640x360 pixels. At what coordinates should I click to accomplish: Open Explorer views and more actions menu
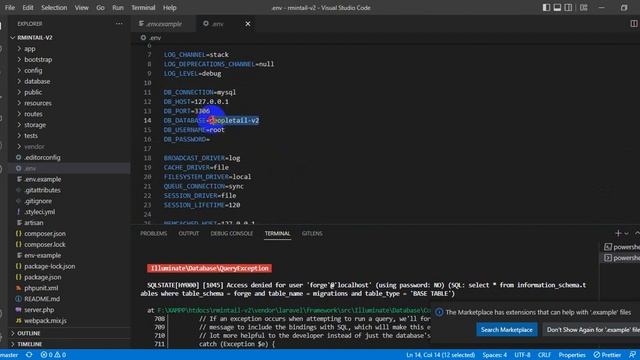(x=119, y=24)
